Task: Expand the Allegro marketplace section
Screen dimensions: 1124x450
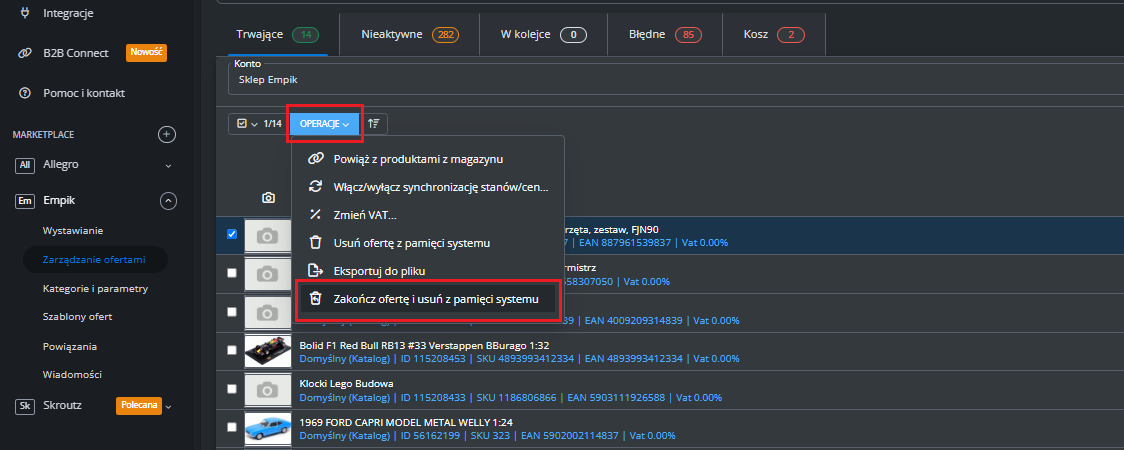Action: 168,164
